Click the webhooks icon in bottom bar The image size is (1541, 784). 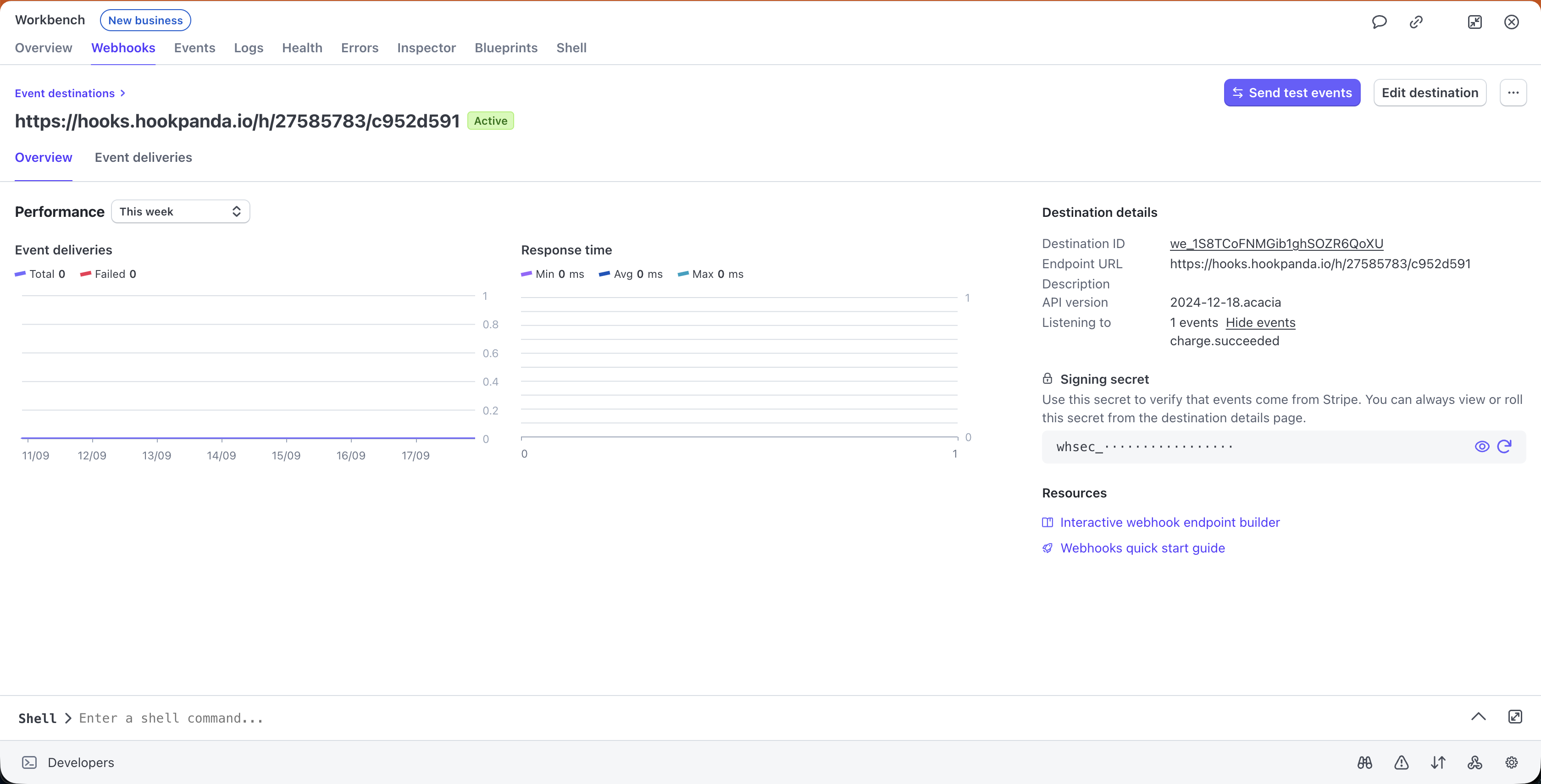click(x=1474, y=762)
